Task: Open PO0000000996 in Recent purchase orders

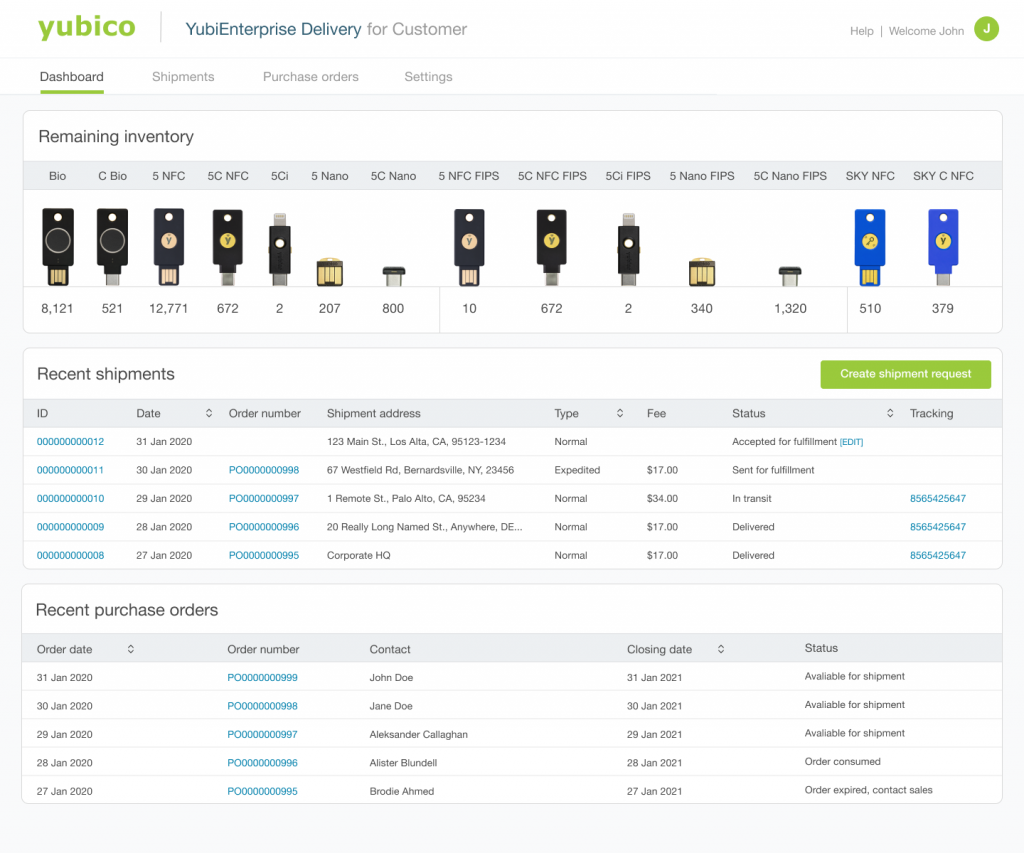Action: click(x=263, y=763)
